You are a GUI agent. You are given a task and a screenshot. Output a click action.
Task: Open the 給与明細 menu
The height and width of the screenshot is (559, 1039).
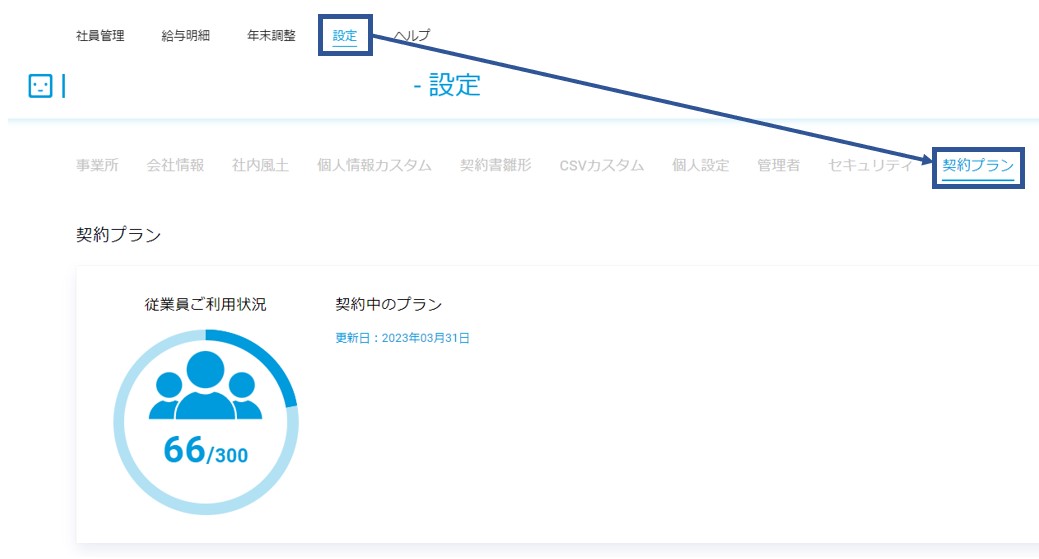pos(186,36)
